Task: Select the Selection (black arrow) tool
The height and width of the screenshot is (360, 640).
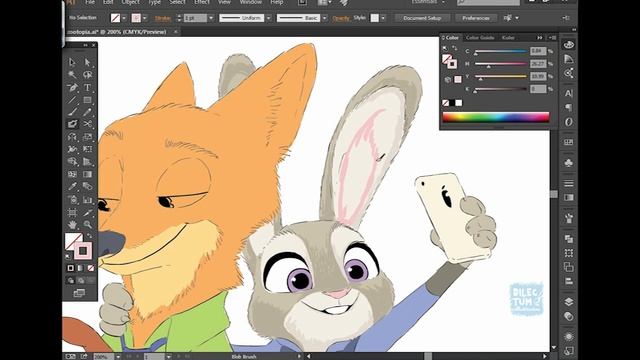Action: click(x=72, y=62)
